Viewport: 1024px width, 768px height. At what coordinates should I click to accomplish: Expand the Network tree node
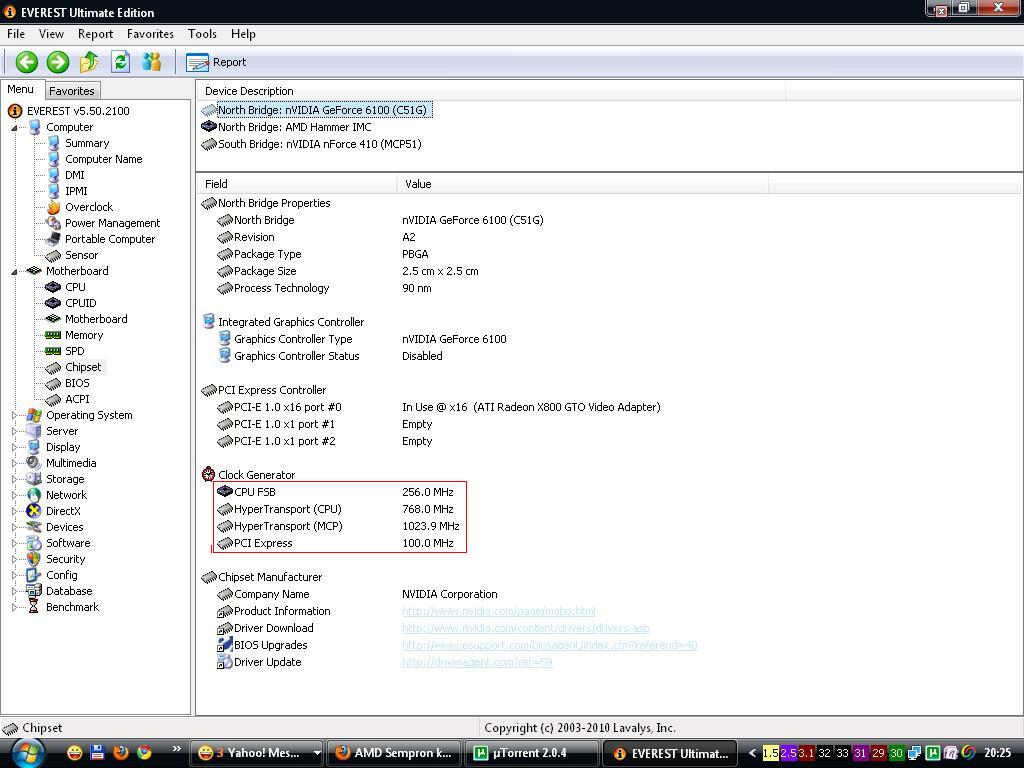point(14,495)
